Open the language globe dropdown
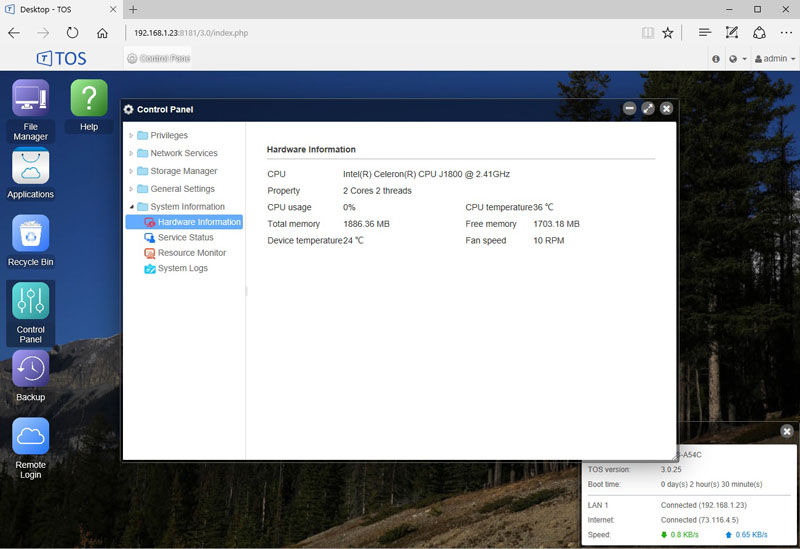 737,59
